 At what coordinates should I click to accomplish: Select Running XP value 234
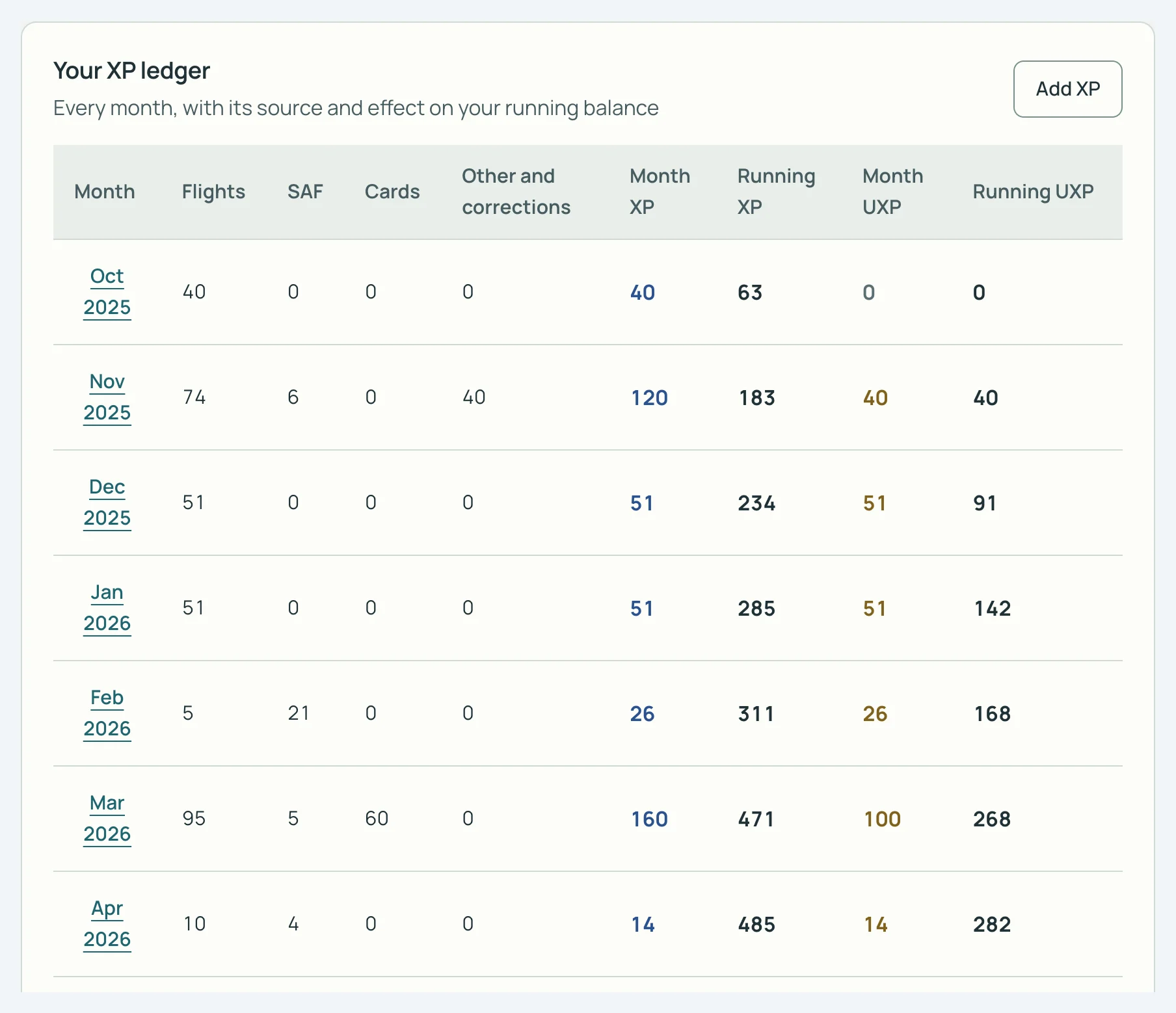pyautogui.click(x=756, y=503)
